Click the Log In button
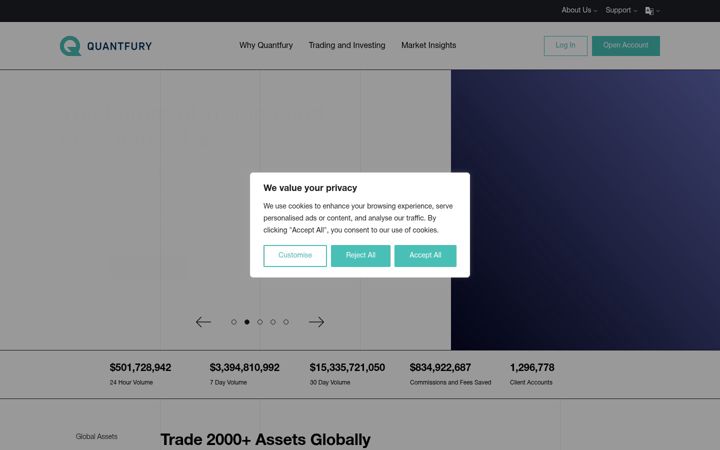The height and width of the screenshot is (450, 720). [x=565, y=45]
